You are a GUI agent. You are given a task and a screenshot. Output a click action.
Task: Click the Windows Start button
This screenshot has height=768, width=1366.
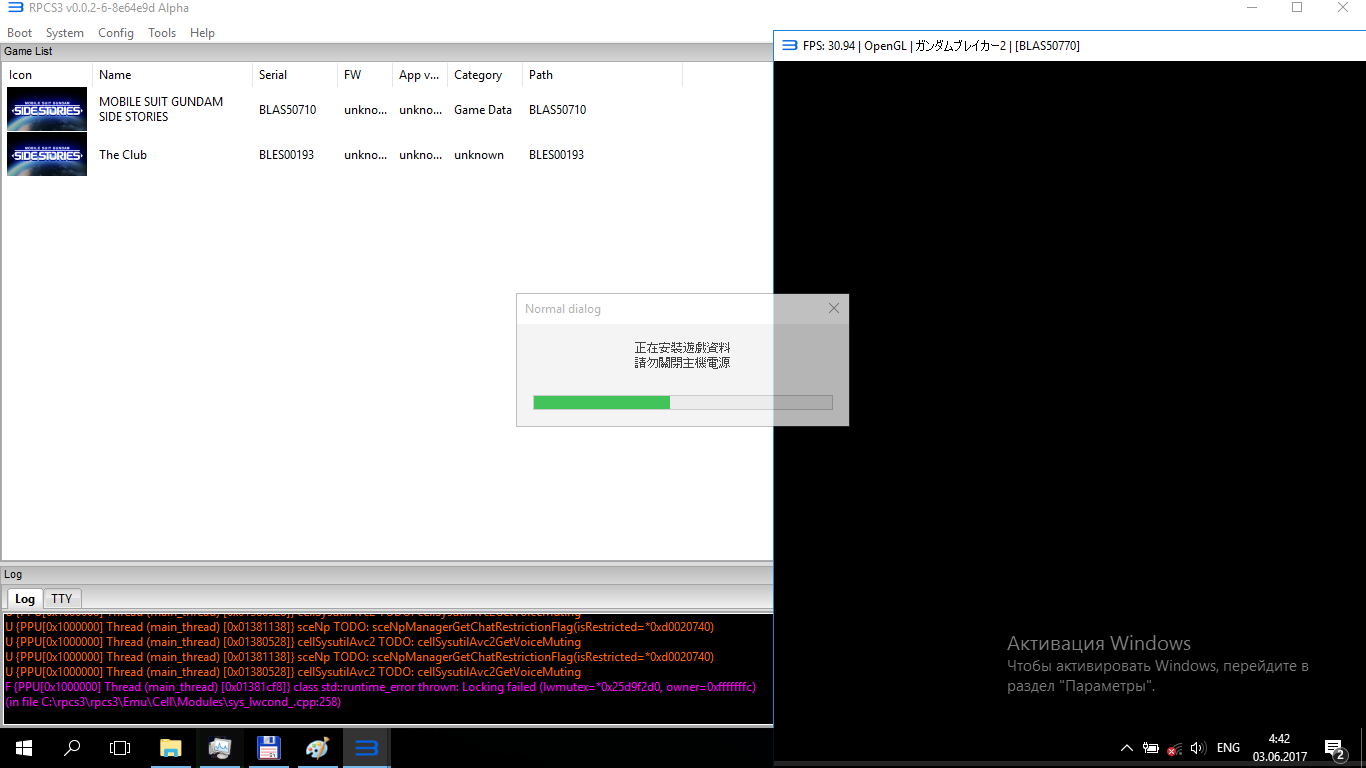tap(24, 748)
